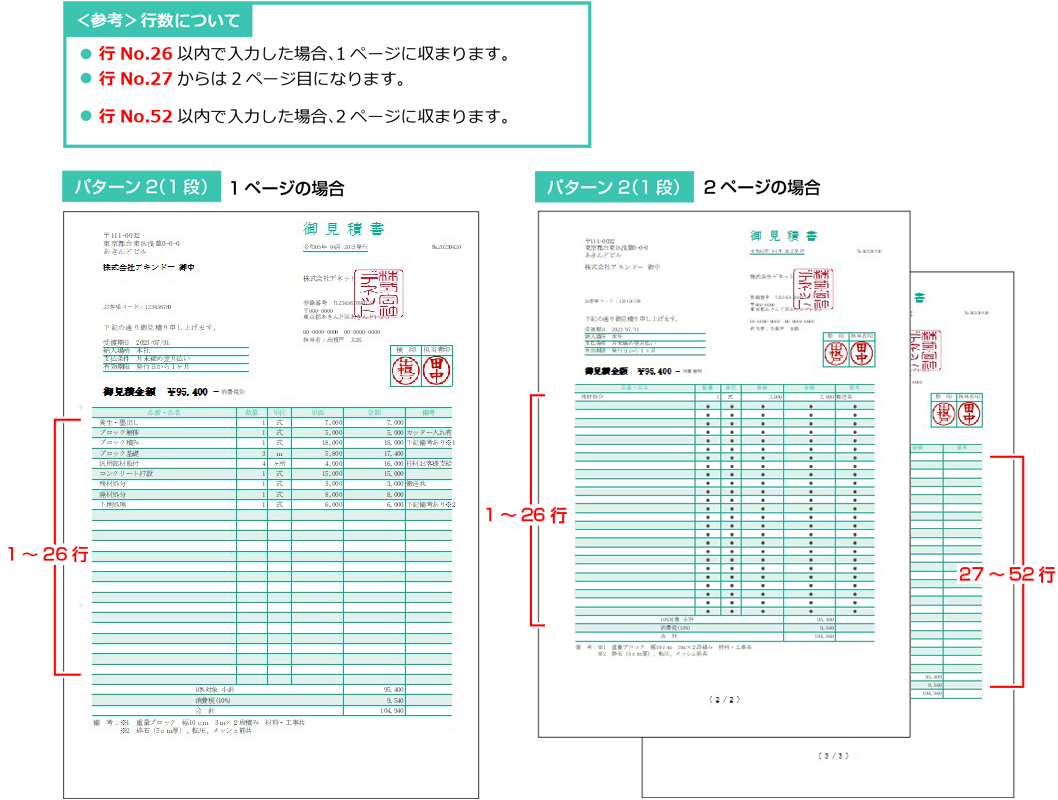Click '御見積書' title on the one-page sample

pyautogui.click(x=344, y=229)
